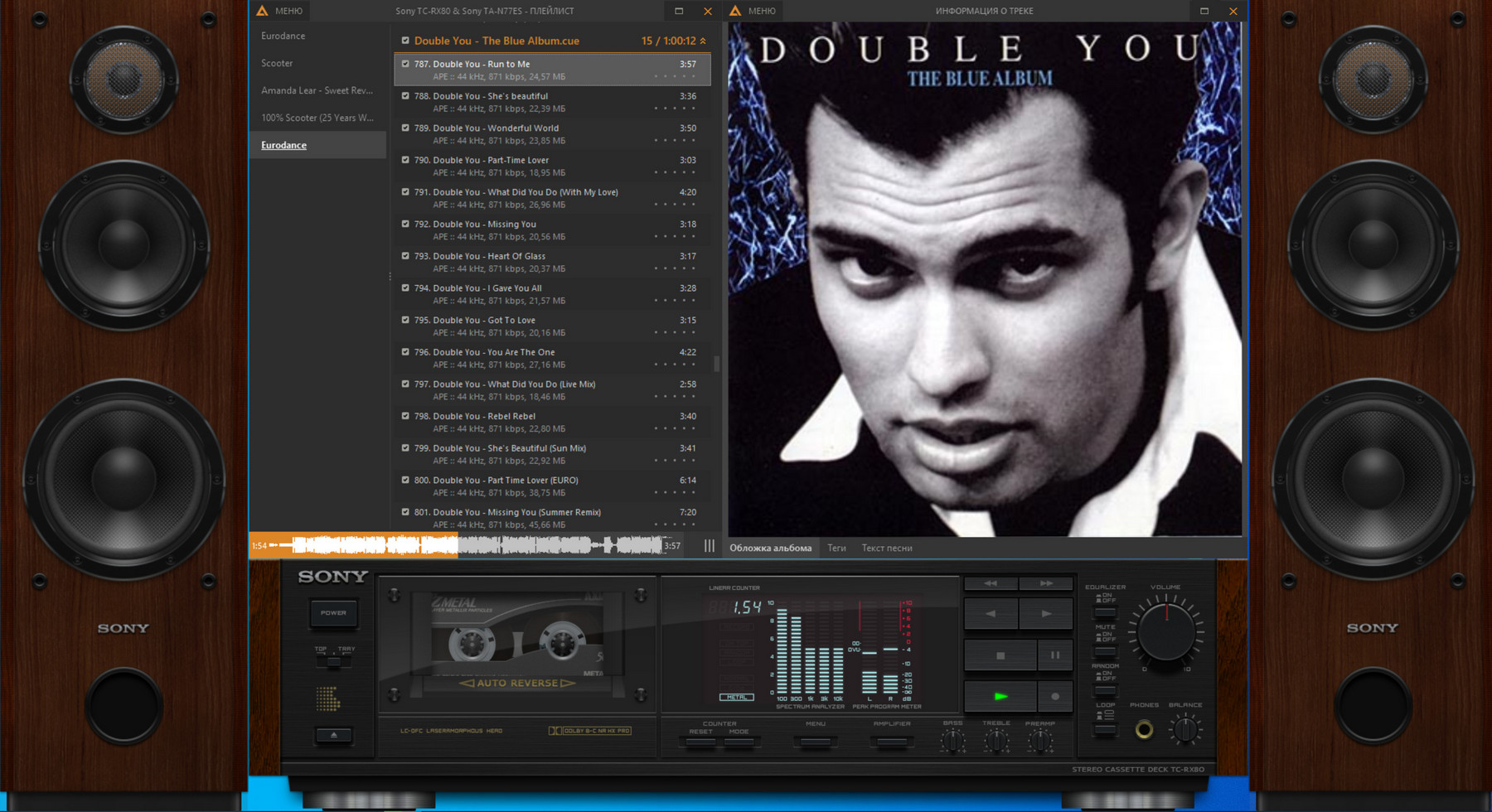Click rating dots of 794 I Gave You All
The image size is (1492, 812).
[x=675, y=301]
